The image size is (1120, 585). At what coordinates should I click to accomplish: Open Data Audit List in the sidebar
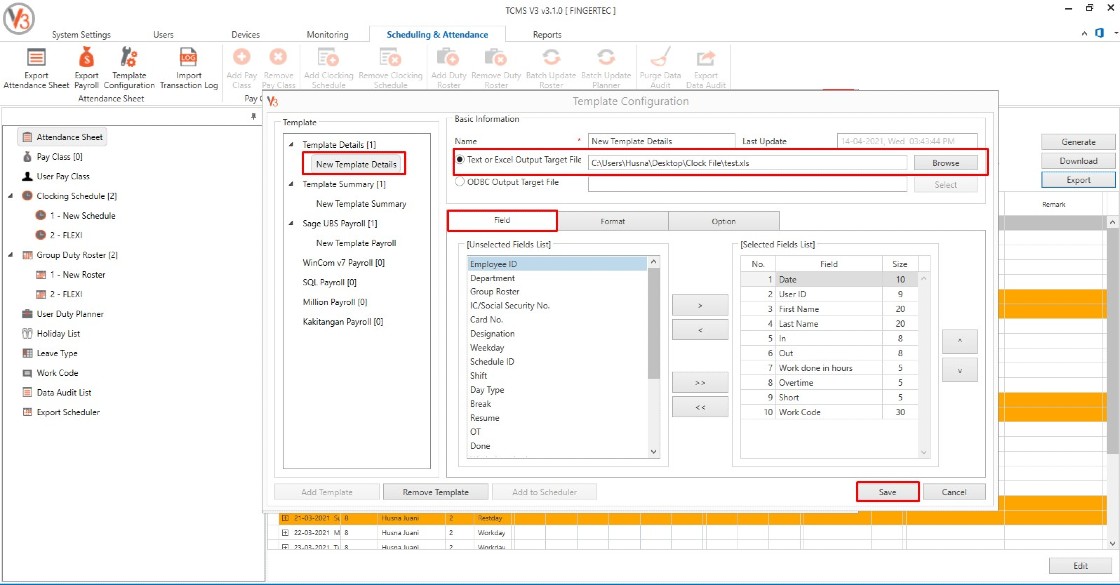coord(57,393)
